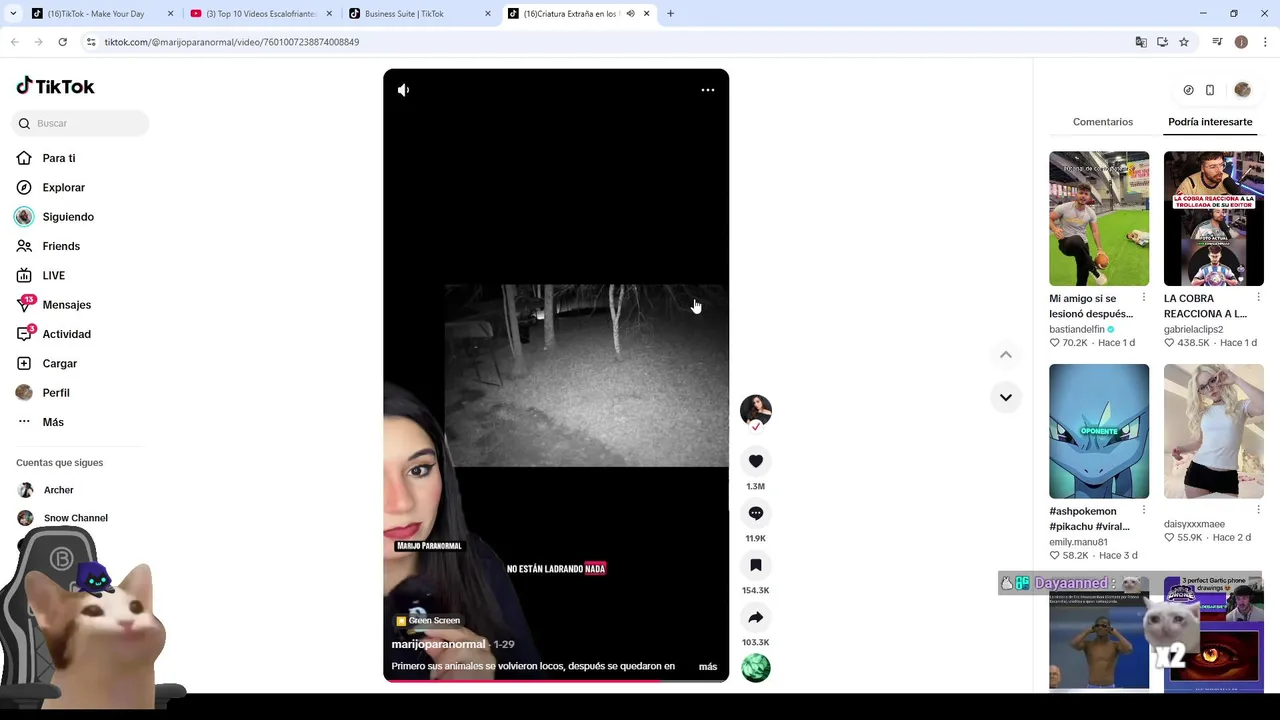
Task: Switch to Podría interesarte tab
Action: 1210,122
